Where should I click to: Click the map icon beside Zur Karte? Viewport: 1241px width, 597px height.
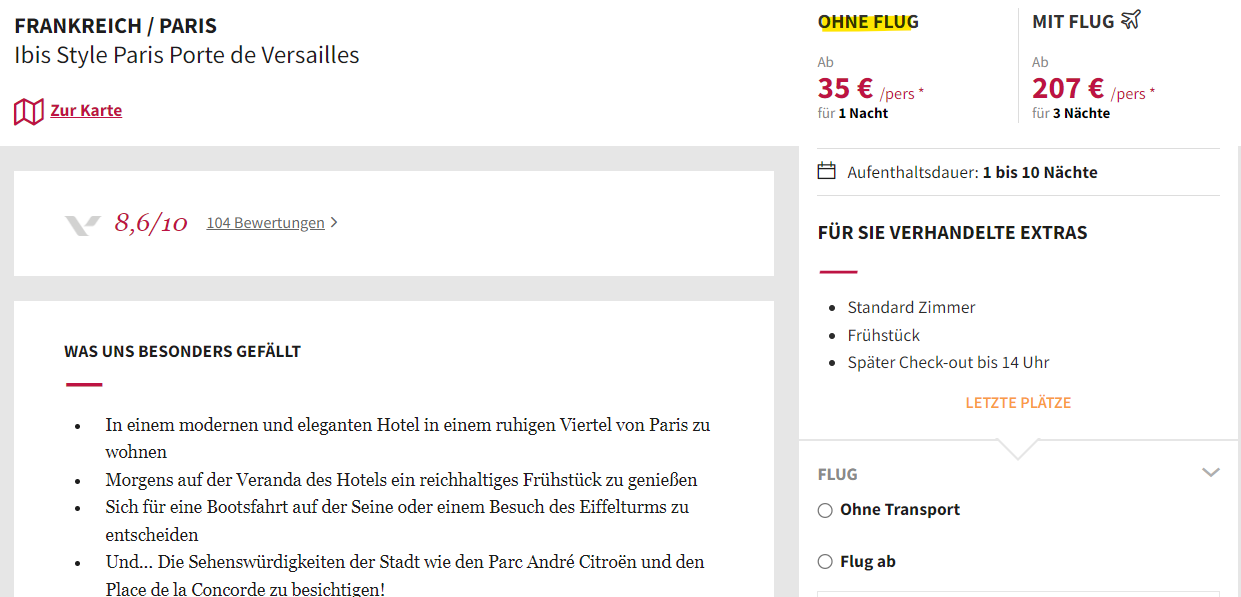[28, 111]
